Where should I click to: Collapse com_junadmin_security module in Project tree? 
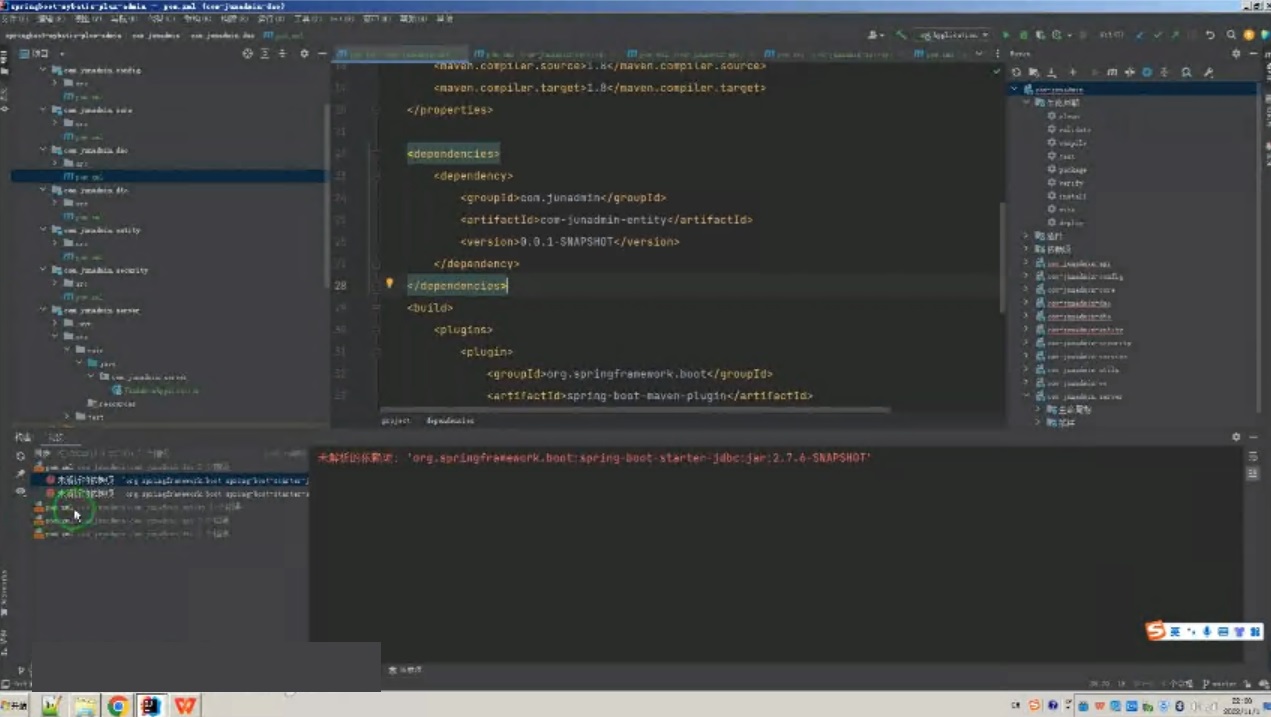click(x=43, y=270)
